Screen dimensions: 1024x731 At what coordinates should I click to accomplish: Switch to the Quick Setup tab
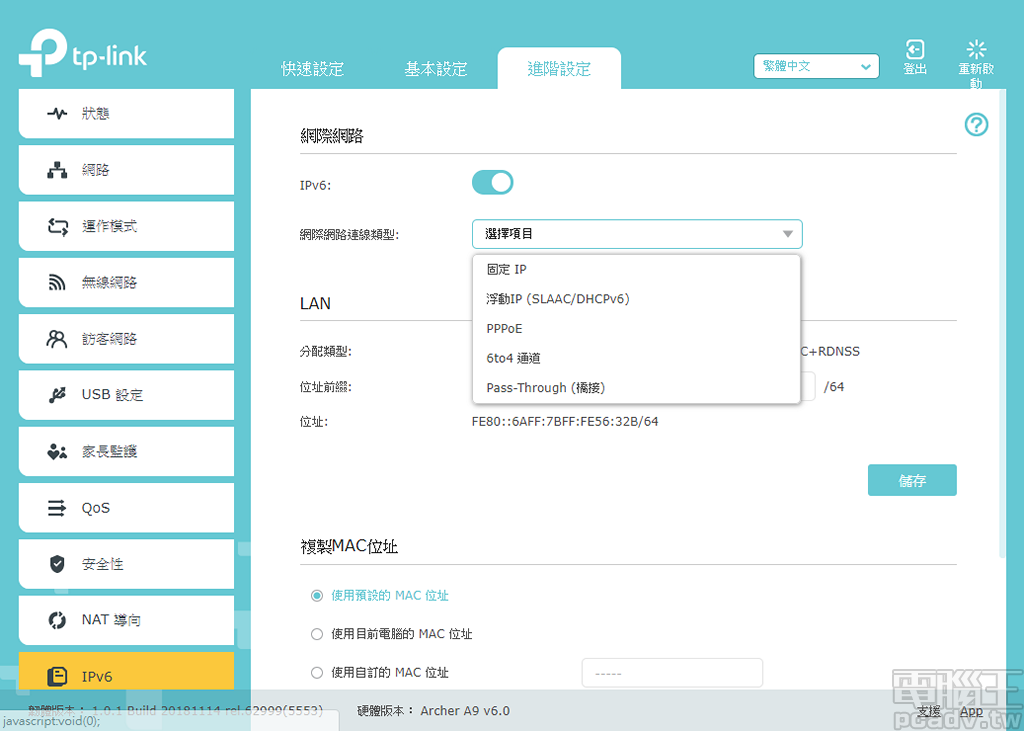[x=312, y=69]
